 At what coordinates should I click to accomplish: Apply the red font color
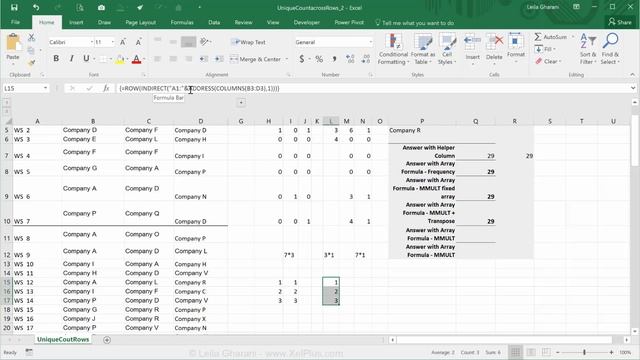[x=136, y=59]
